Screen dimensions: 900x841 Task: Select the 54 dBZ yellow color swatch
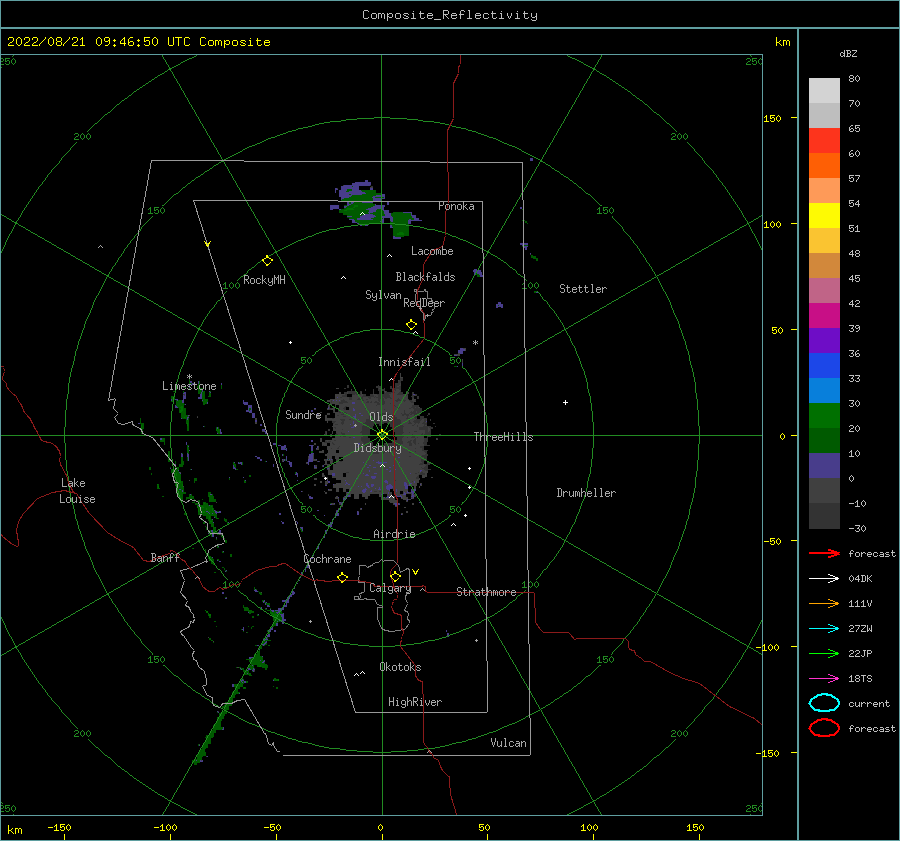click(x=824, y=215)
